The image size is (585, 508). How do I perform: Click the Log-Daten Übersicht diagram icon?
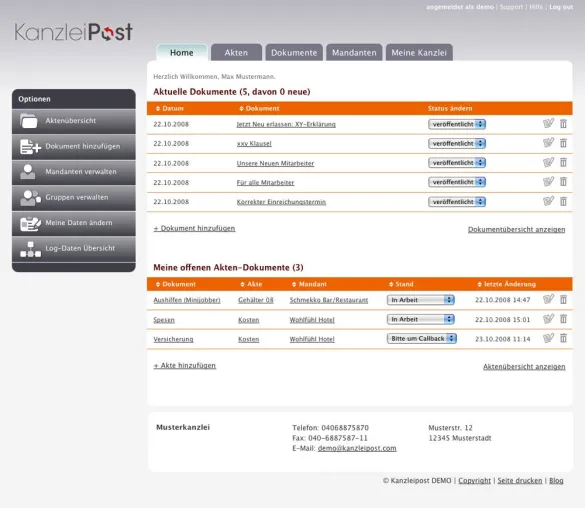point(30,249)
